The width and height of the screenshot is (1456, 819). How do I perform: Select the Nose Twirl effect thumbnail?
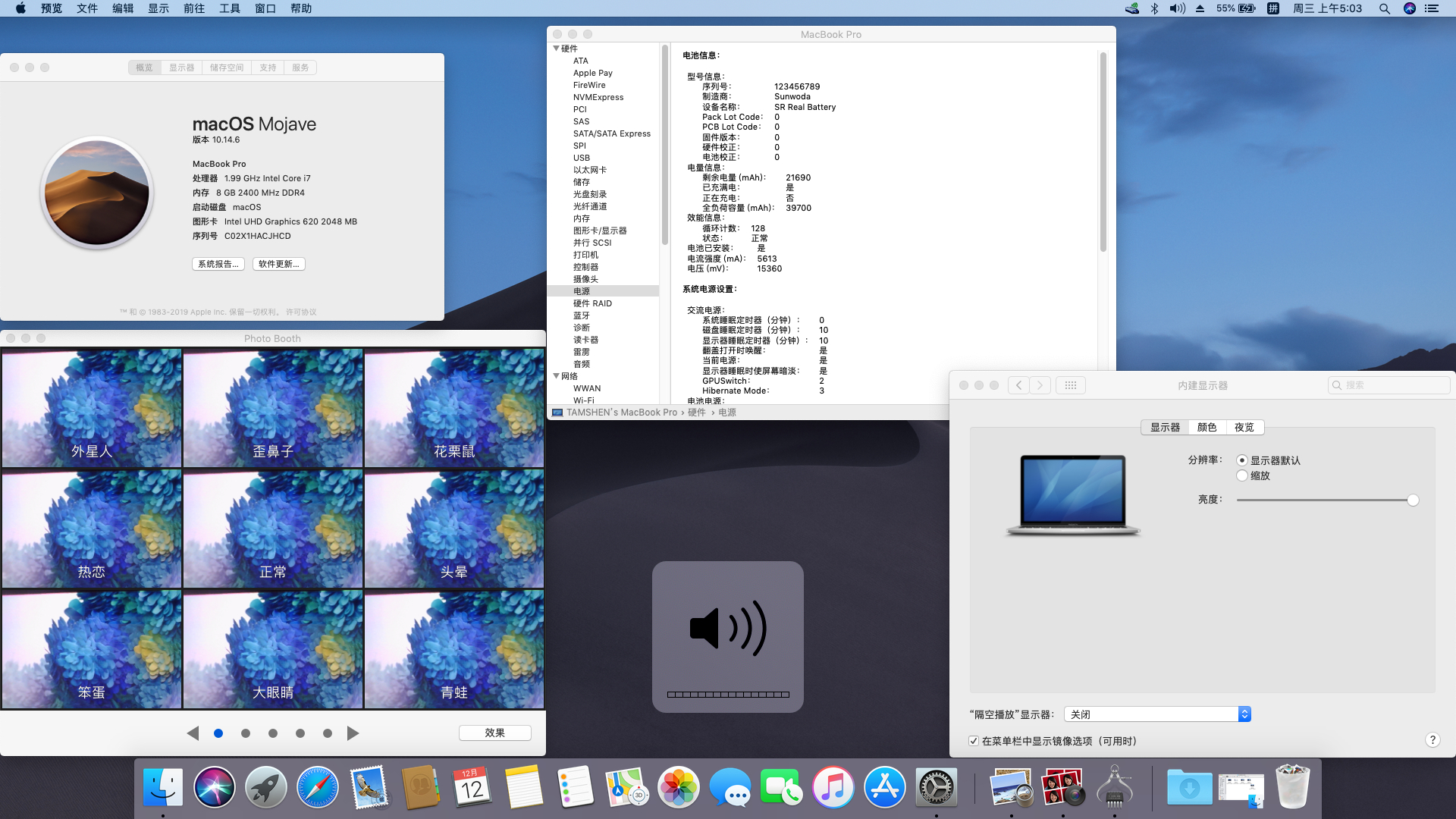[x=273, y=408]
